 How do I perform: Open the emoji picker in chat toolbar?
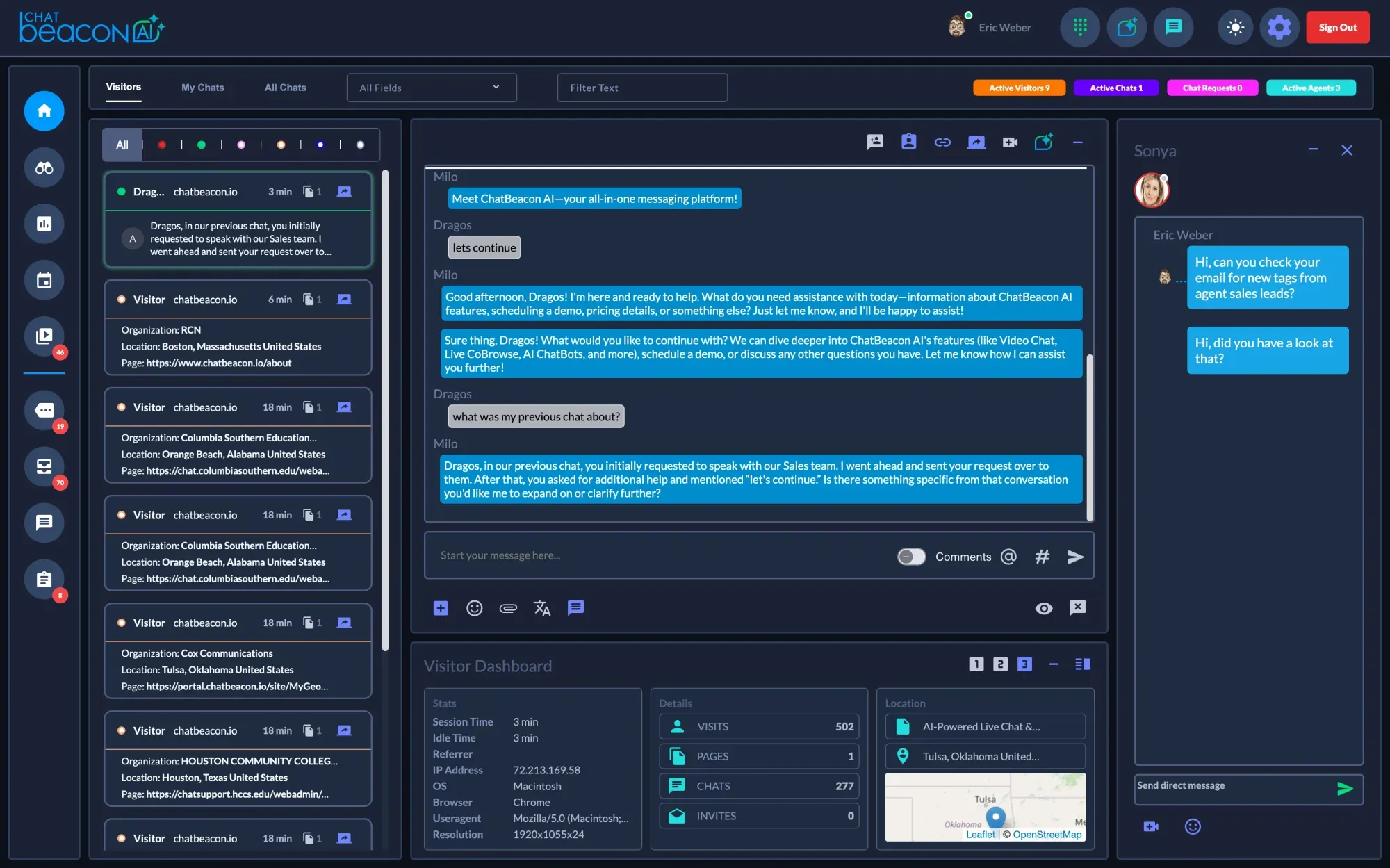(x=474, y=608)
